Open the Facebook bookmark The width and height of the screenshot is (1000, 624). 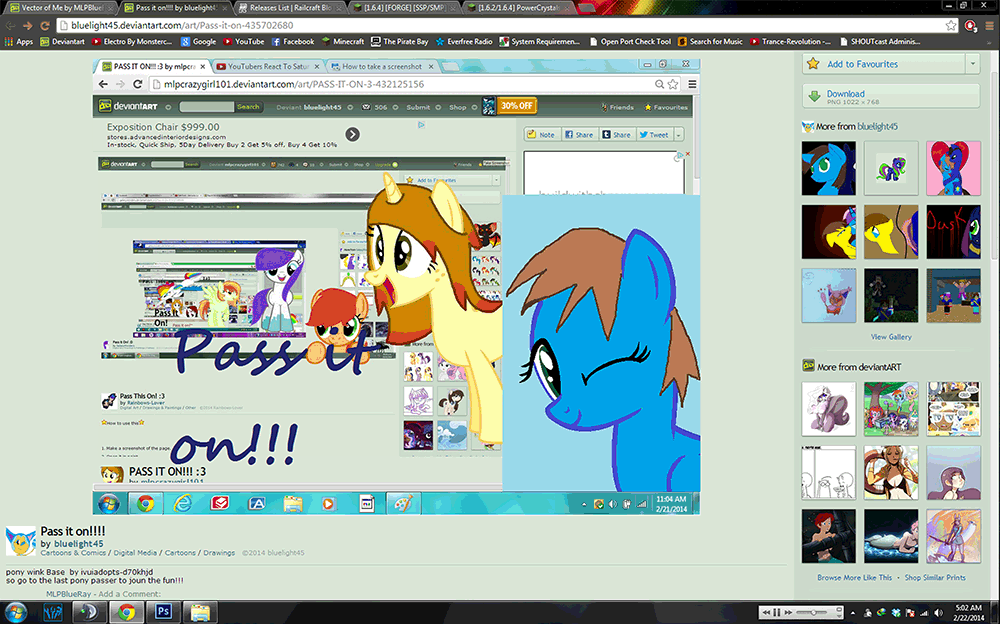coord(293,41)
